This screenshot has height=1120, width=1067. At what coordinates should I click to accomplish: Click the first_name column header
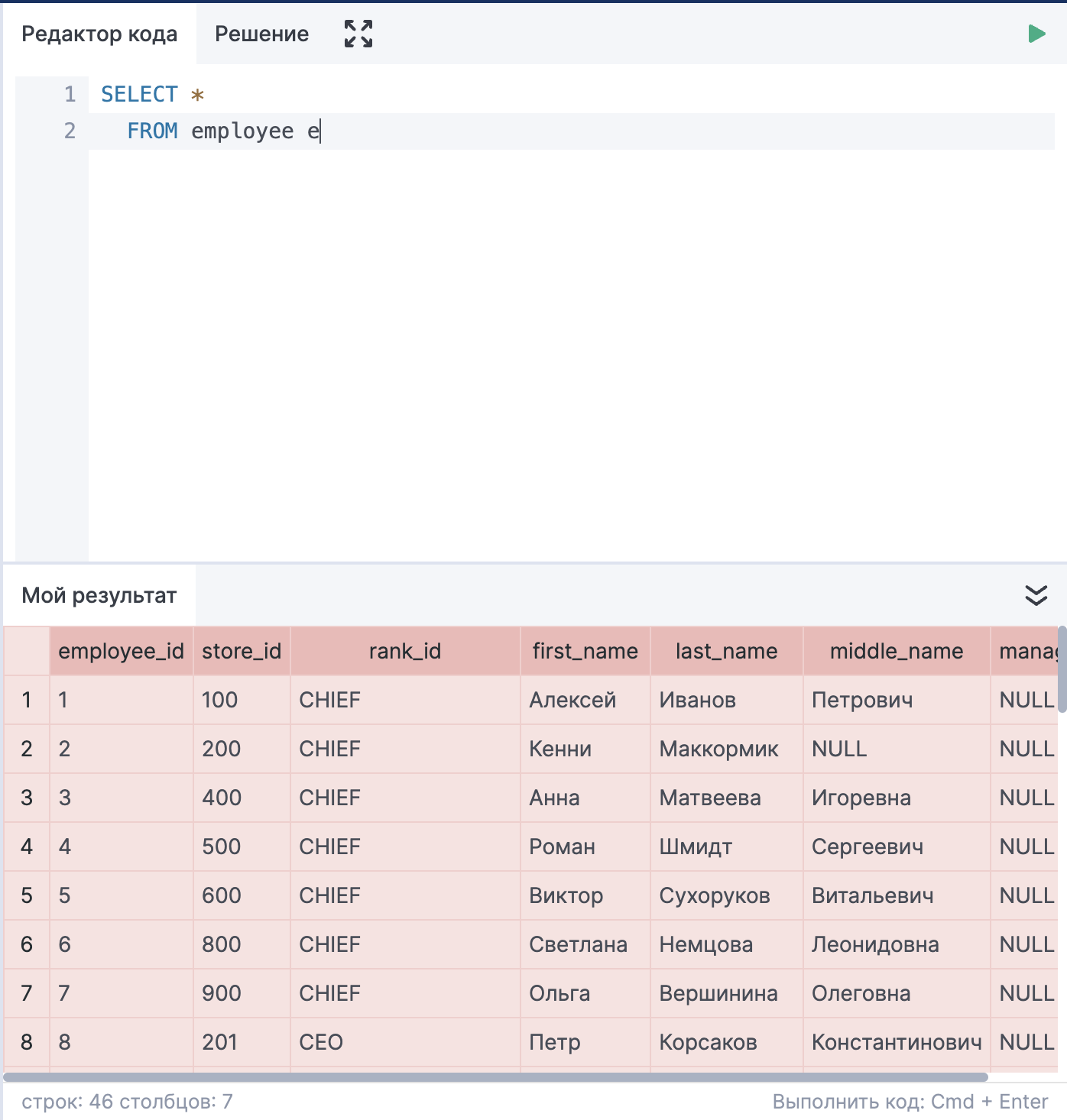[x=585, y=651]
